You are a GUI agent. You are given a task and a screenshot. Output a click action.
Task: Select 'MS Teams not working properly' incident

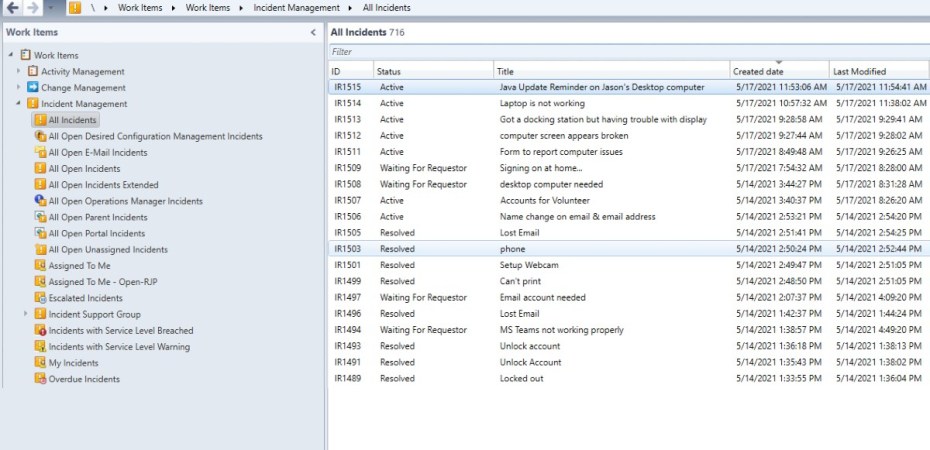(x=629, y=330)
